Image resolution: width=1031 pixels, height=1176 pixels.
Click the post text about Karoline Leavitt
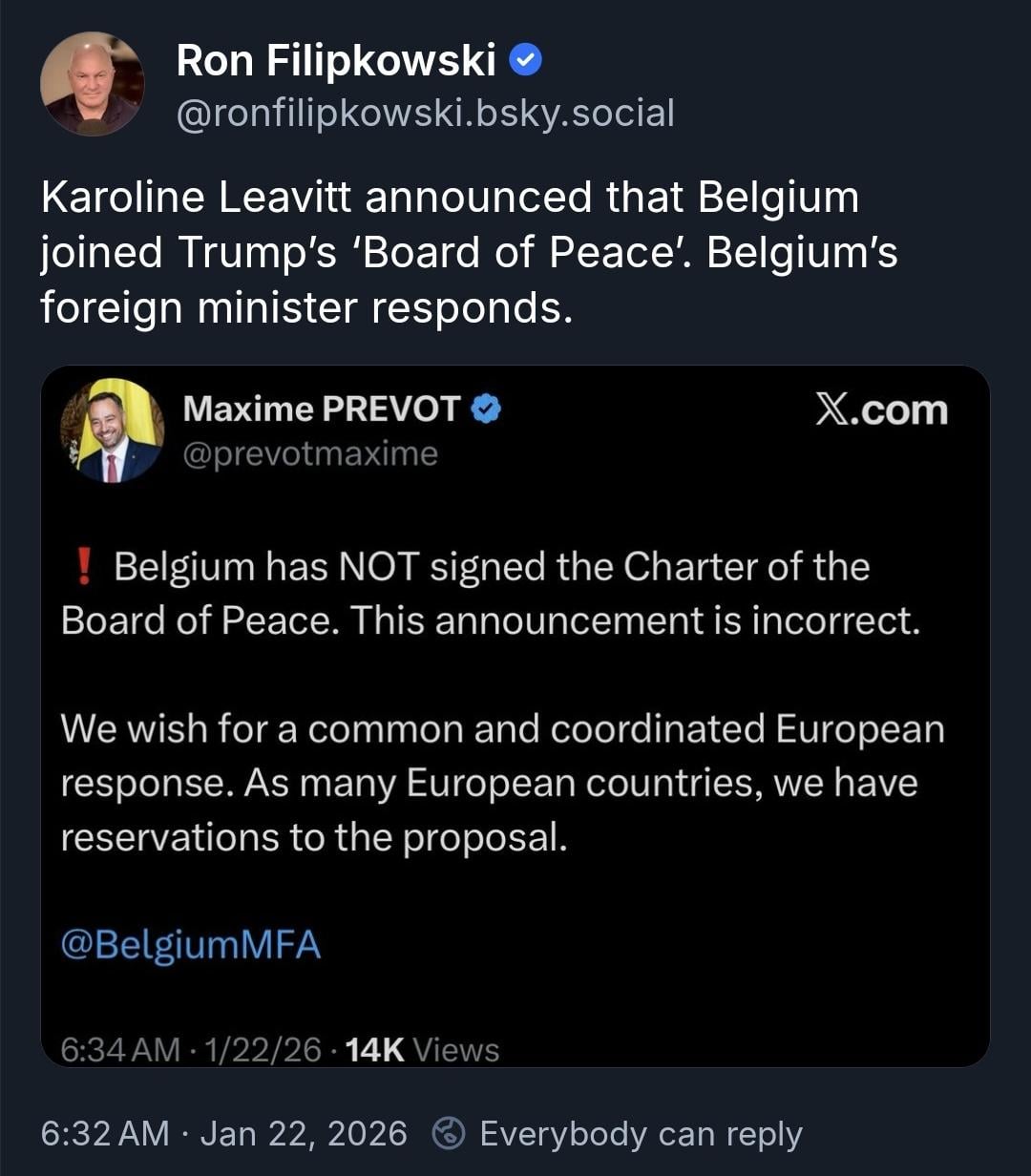point(468,252)
